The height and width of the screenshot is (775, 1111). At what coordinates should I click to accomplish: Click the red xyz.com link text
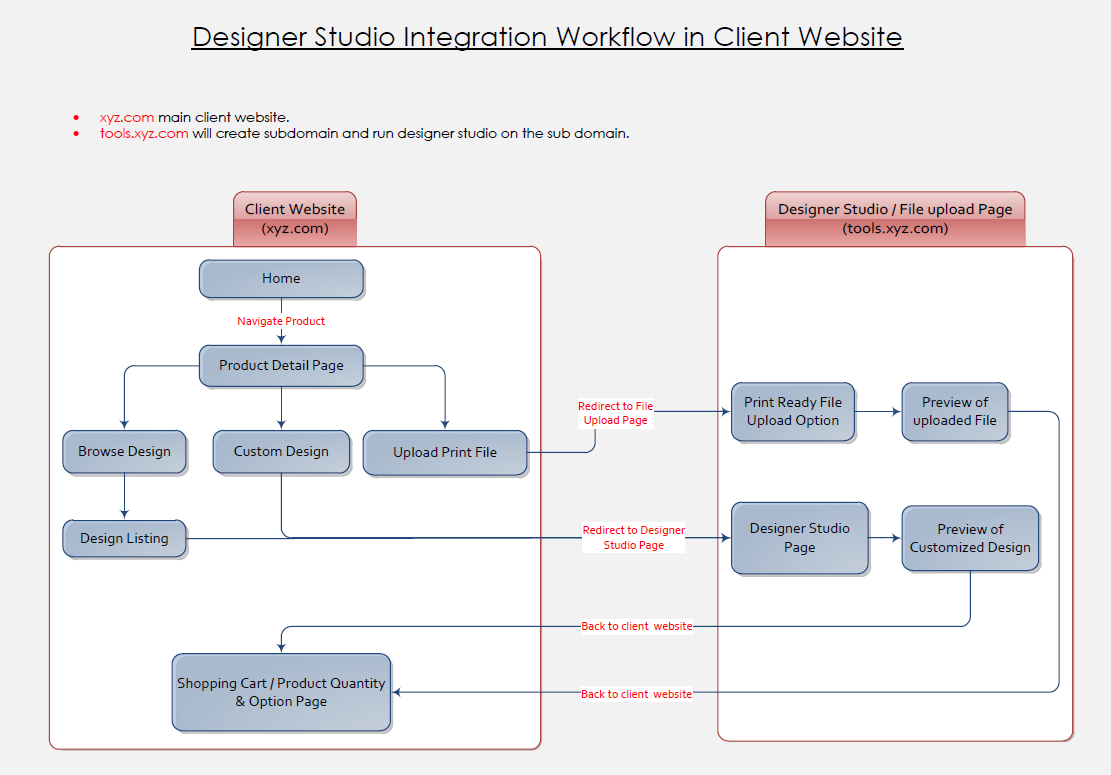pyautogui.click(x=127, y=117)
